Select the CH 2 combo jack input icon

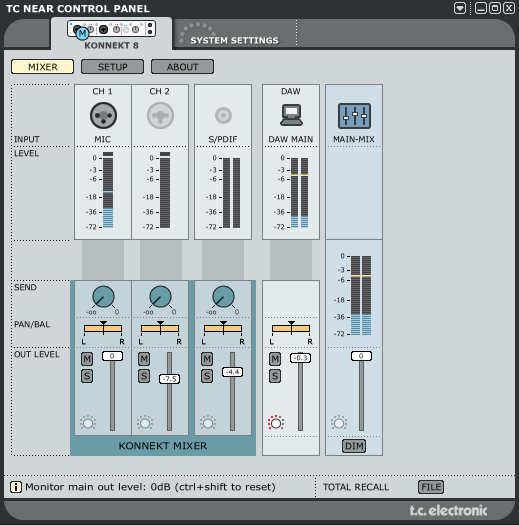pos(160,116)
